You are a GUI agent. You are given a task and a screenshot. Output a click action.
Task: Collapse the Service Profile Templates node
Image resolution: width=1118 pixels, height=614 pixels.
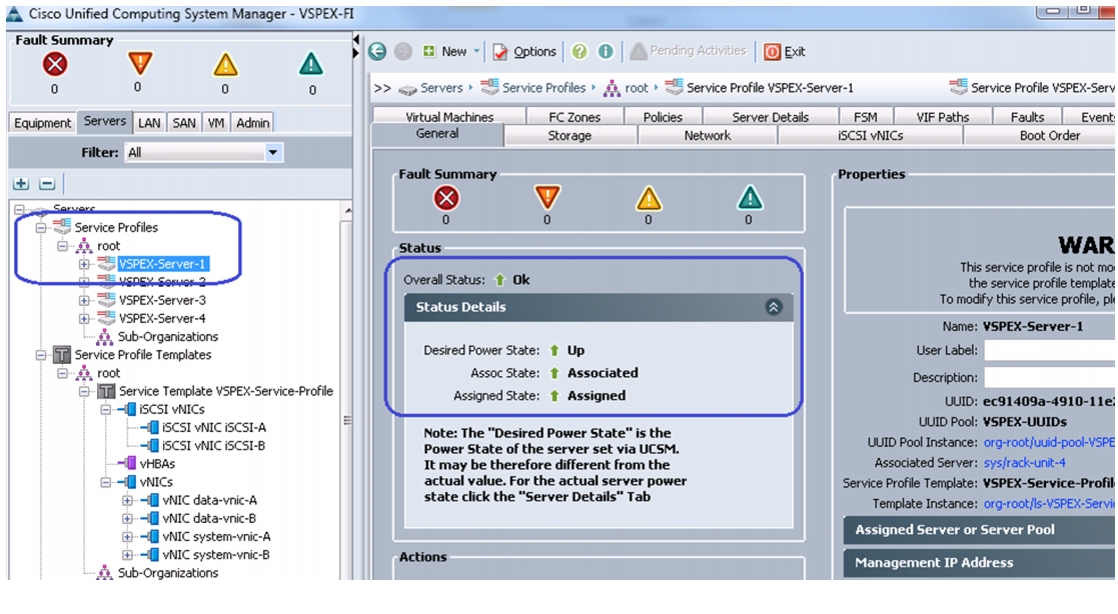41,354
